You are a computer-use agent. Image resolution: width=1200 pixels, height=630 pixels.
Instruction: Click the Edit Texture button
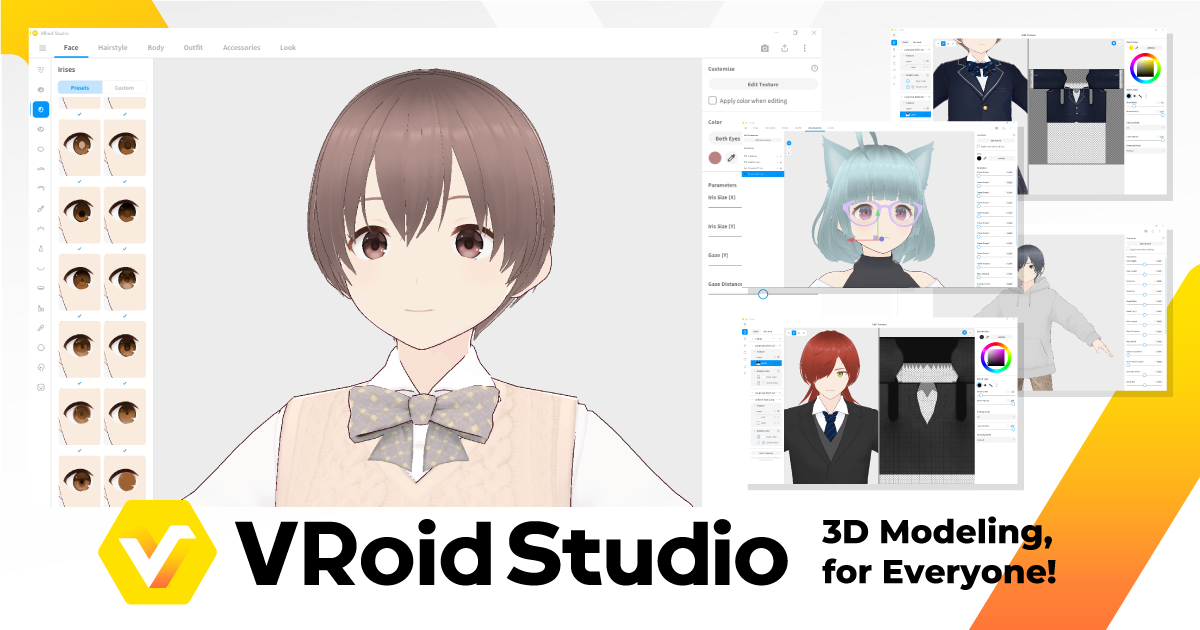click(x=763, y=84)
